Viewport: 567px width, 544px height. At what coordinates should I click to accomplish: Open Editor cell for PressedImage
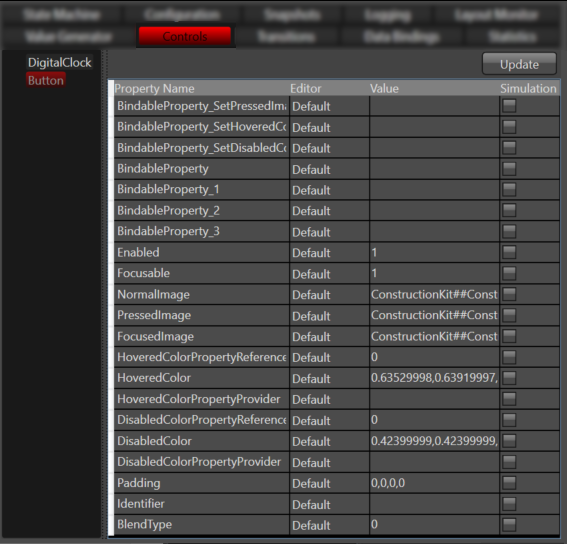pyautogui.click(x=329, y=315)
